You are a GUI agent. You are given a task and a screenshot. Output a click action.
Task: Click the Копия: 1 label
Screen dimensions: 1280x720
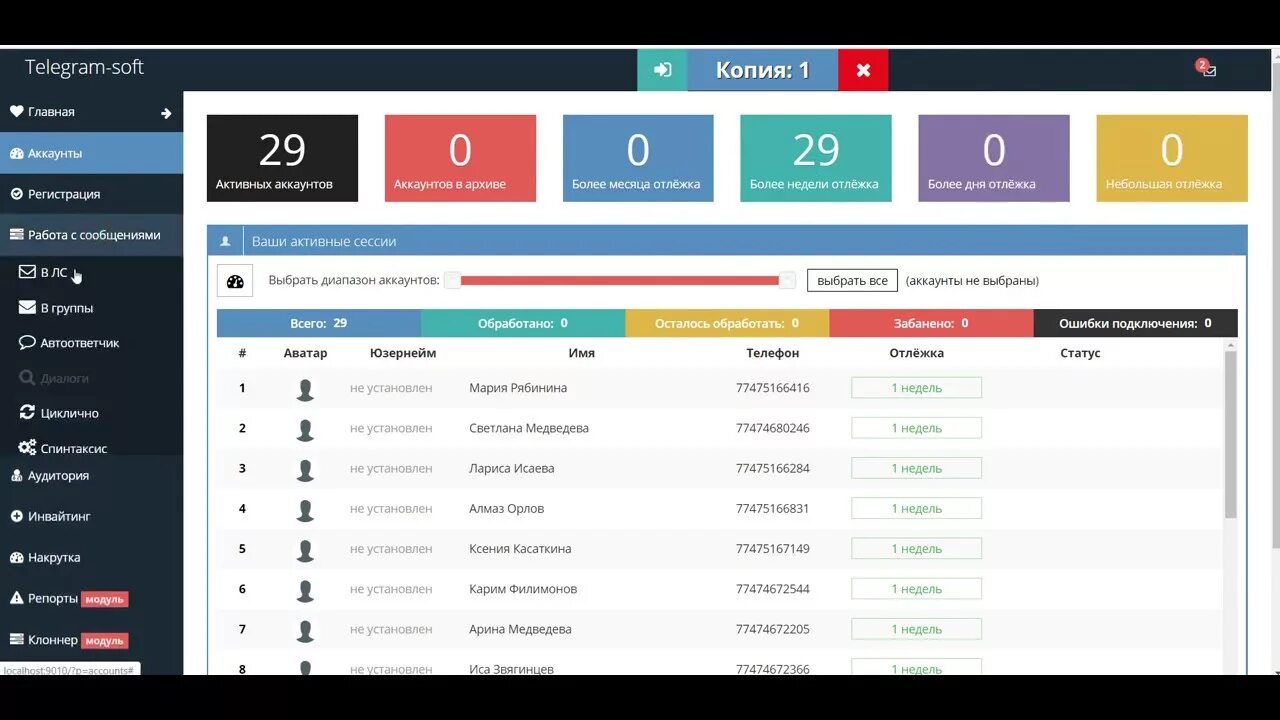coord(762,70)
